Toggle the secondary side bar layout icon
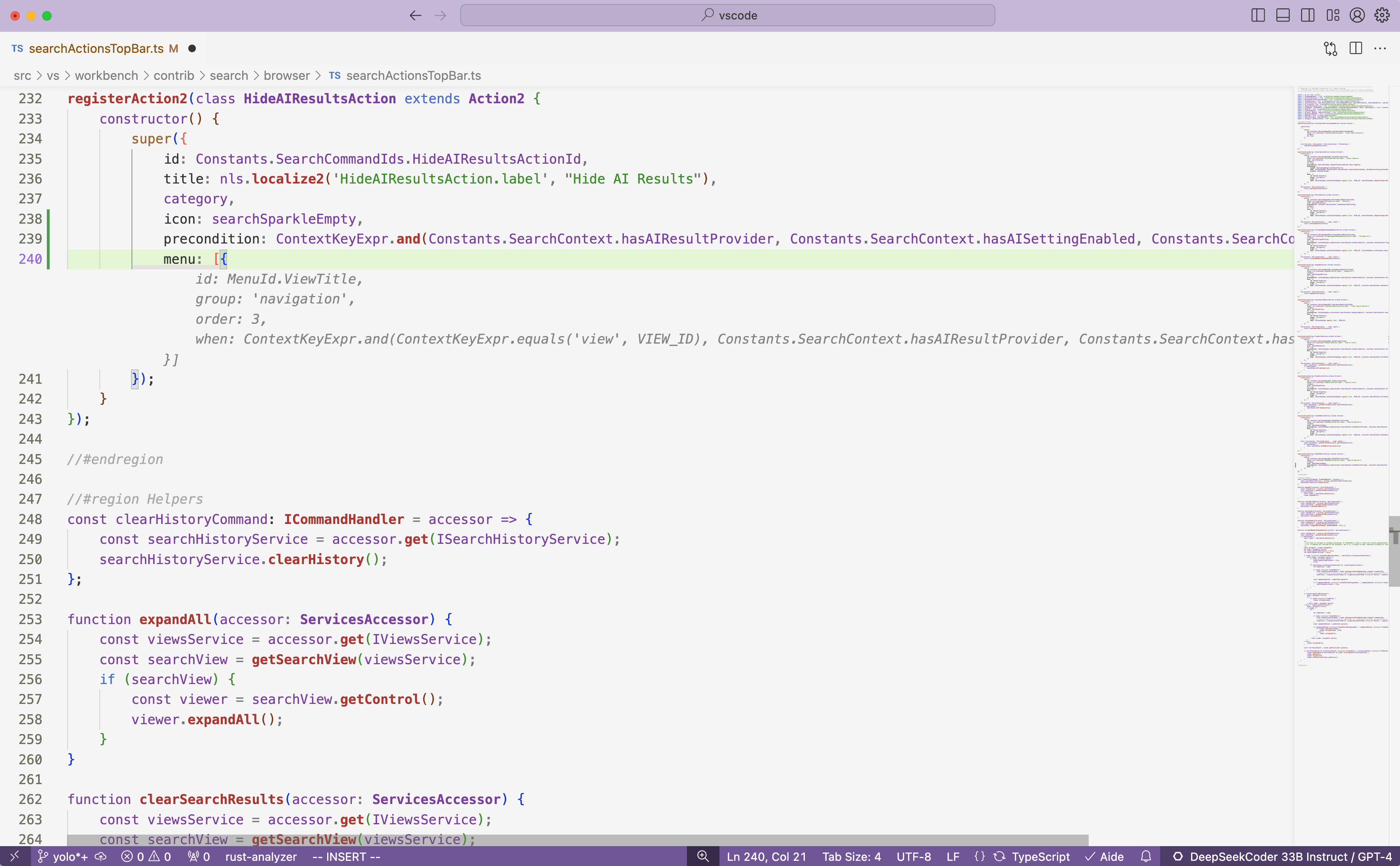 1307,15
